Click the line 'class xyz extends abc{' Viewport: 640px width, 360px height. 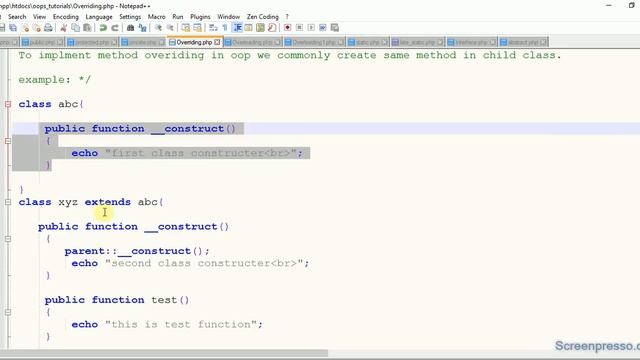pyautogui.click(x=91, y=202)
